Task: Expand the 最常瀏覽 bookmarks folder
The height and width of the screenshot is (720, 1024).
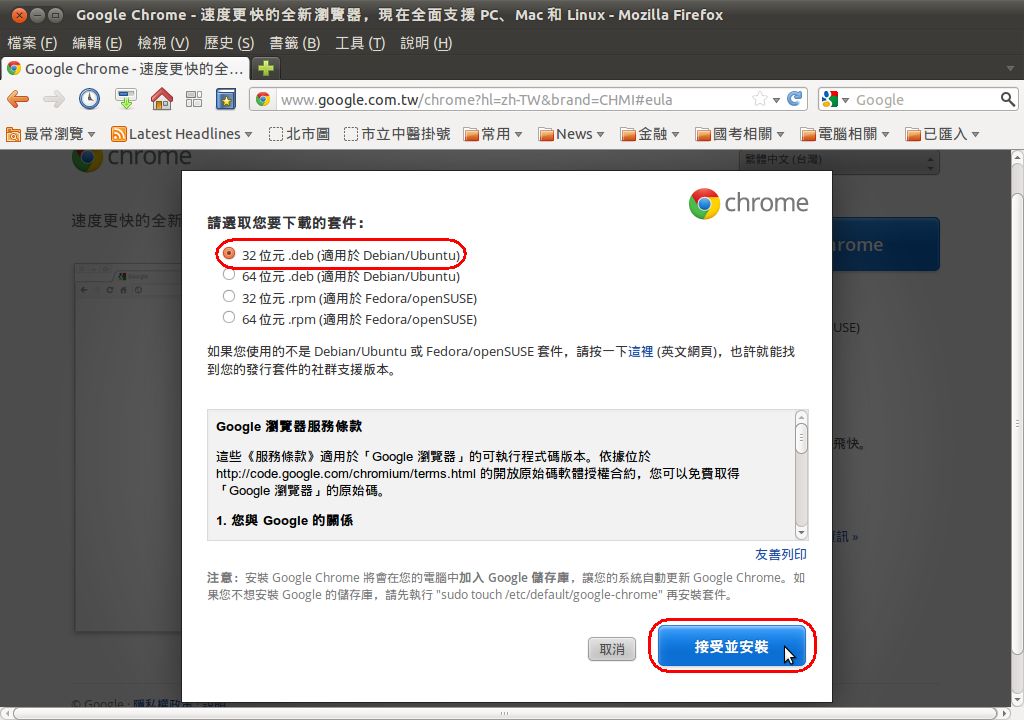Action: [50, 134]
